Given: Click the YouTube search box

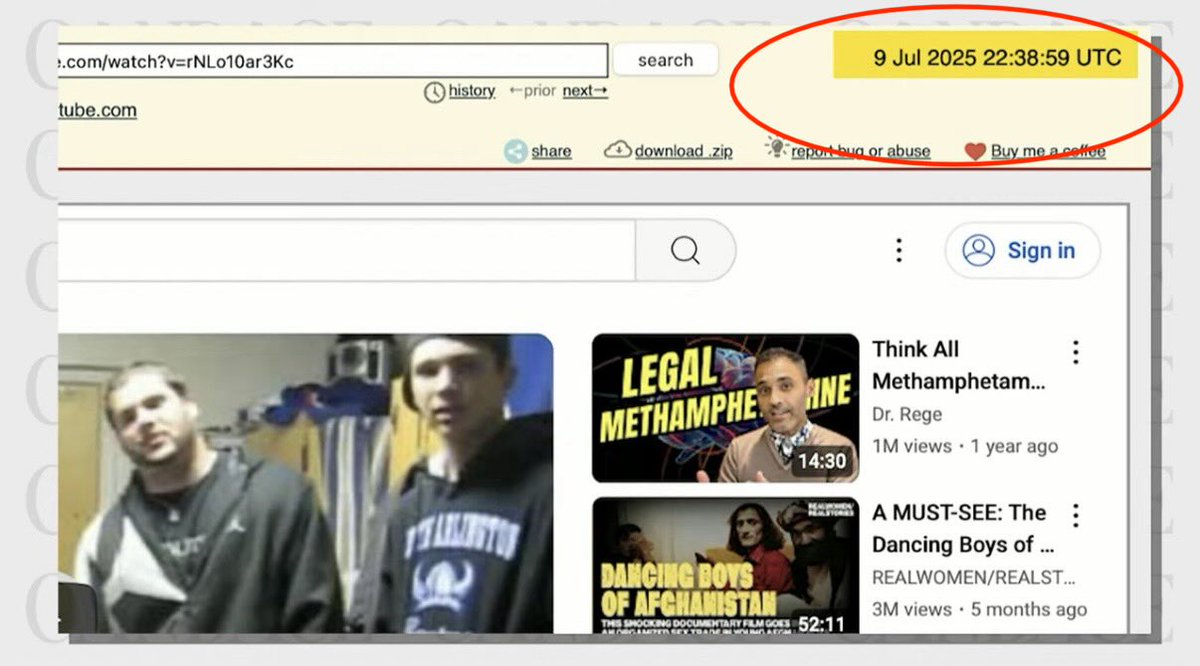Looking at the screenshot, I should [x=346, y=250].
